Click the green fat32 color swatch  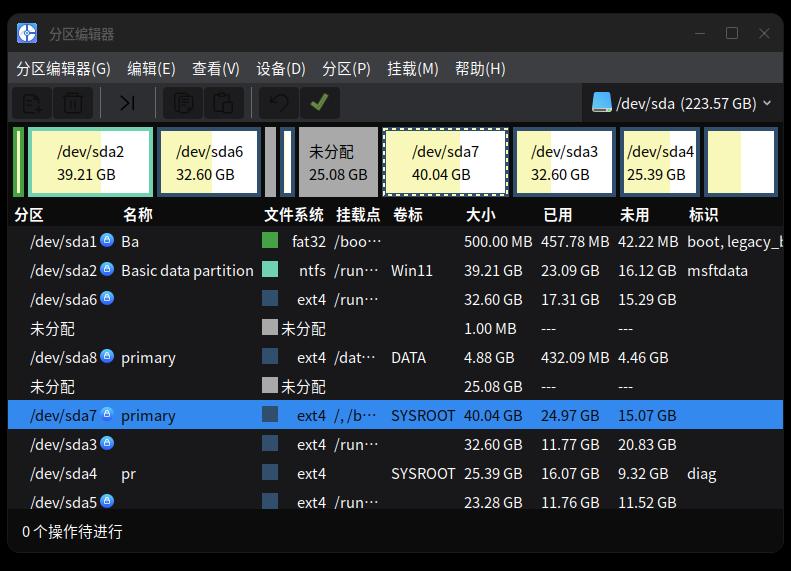coord(270,240)
